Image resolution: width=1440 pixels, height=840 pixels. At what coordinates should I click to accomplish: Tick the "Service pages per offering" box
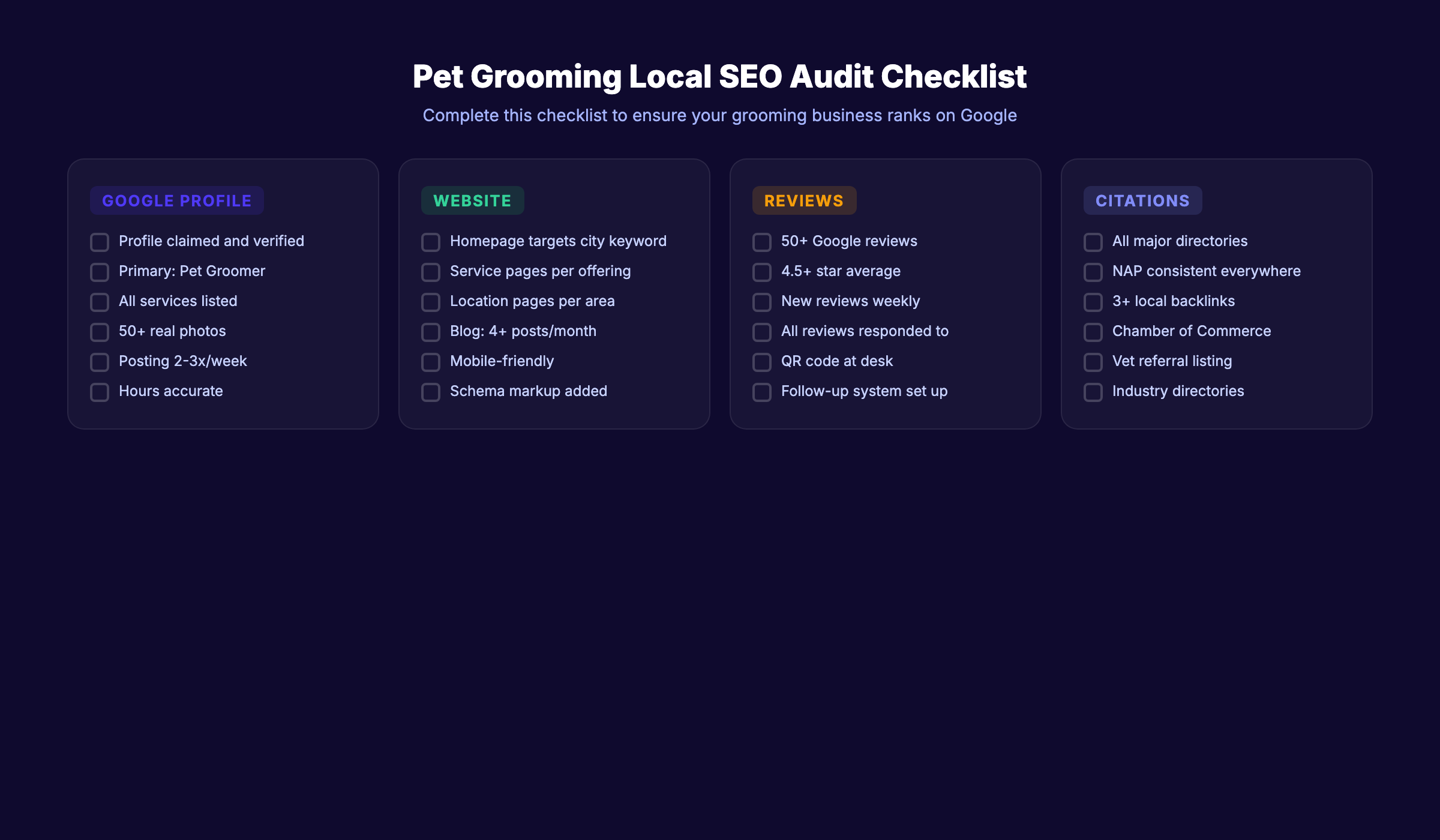pos(430,272)
